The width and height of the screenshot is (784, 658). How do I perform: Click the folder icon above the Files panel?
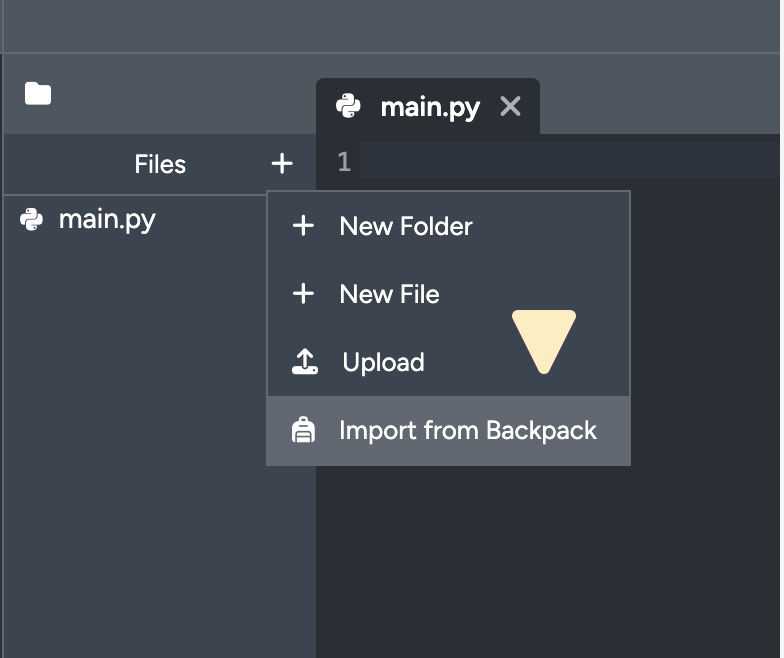click(38, 94)
